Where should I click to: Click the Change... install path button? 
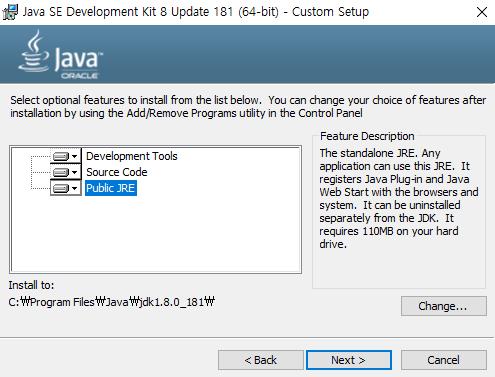click(444, 306)
